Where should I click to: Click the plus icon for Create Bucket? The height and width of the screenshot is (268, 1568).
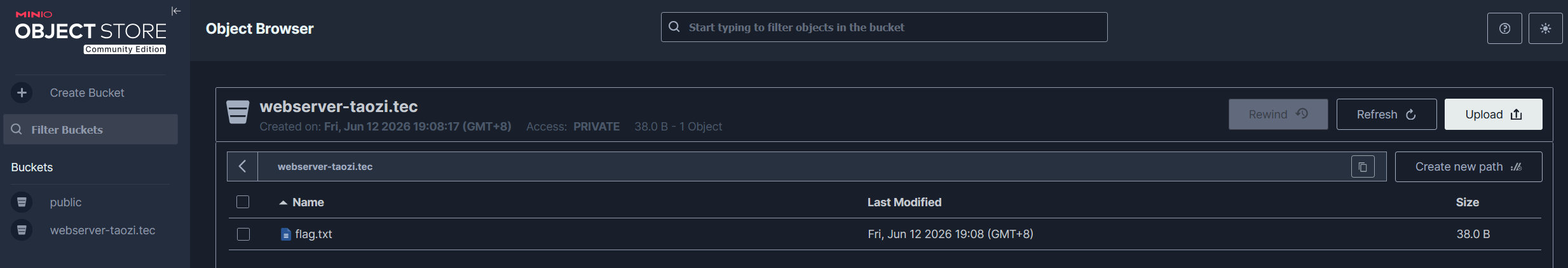(22, 93)
